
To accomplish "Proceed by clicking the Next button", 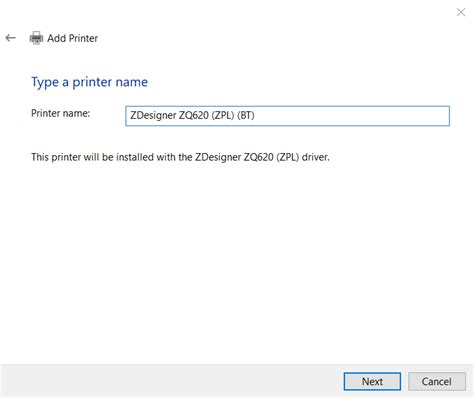I will point(372,381).
